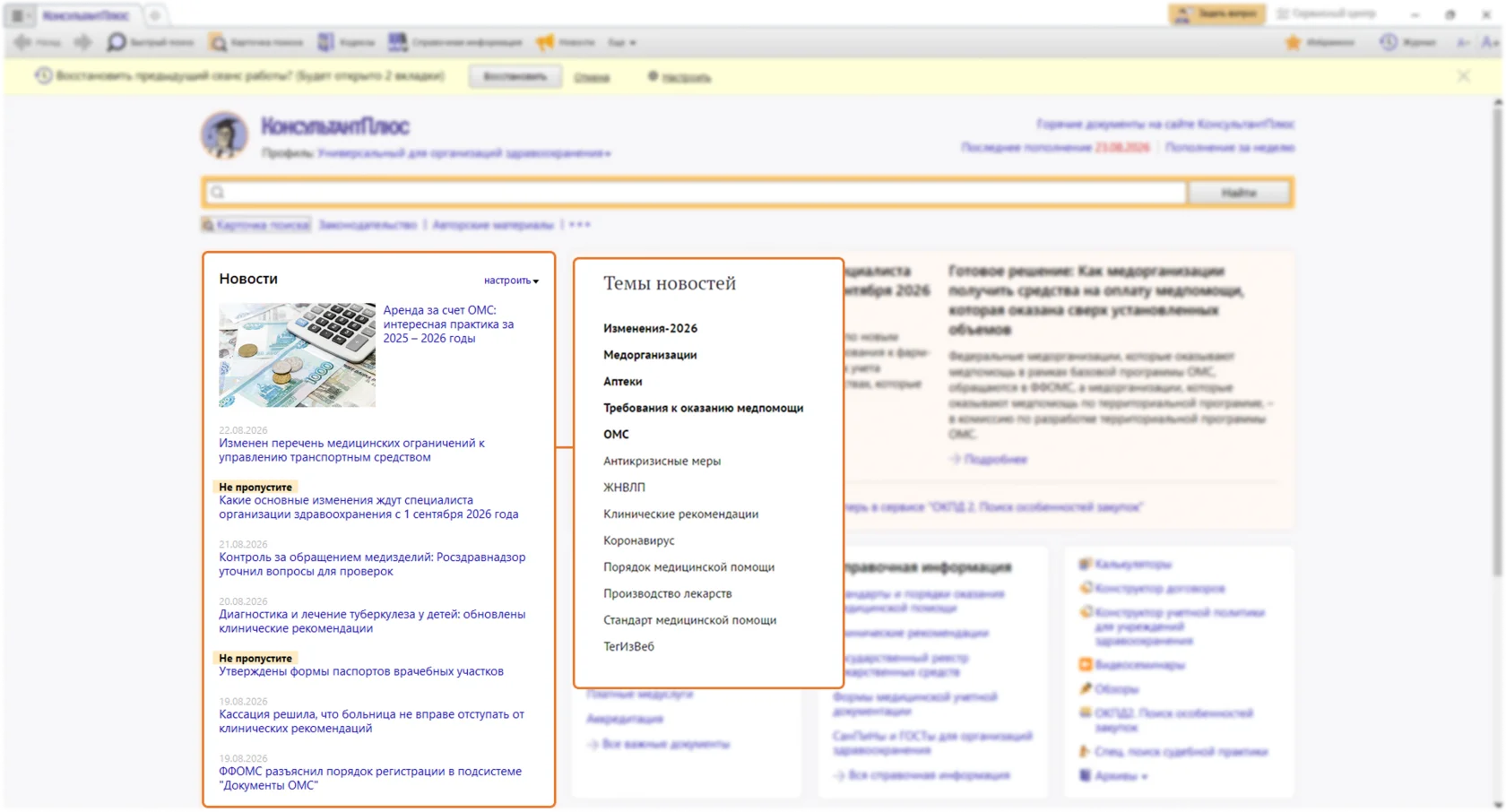
Task: Open news ФФОМС разъяснил порядок регистрации
Action: (370, 778)
